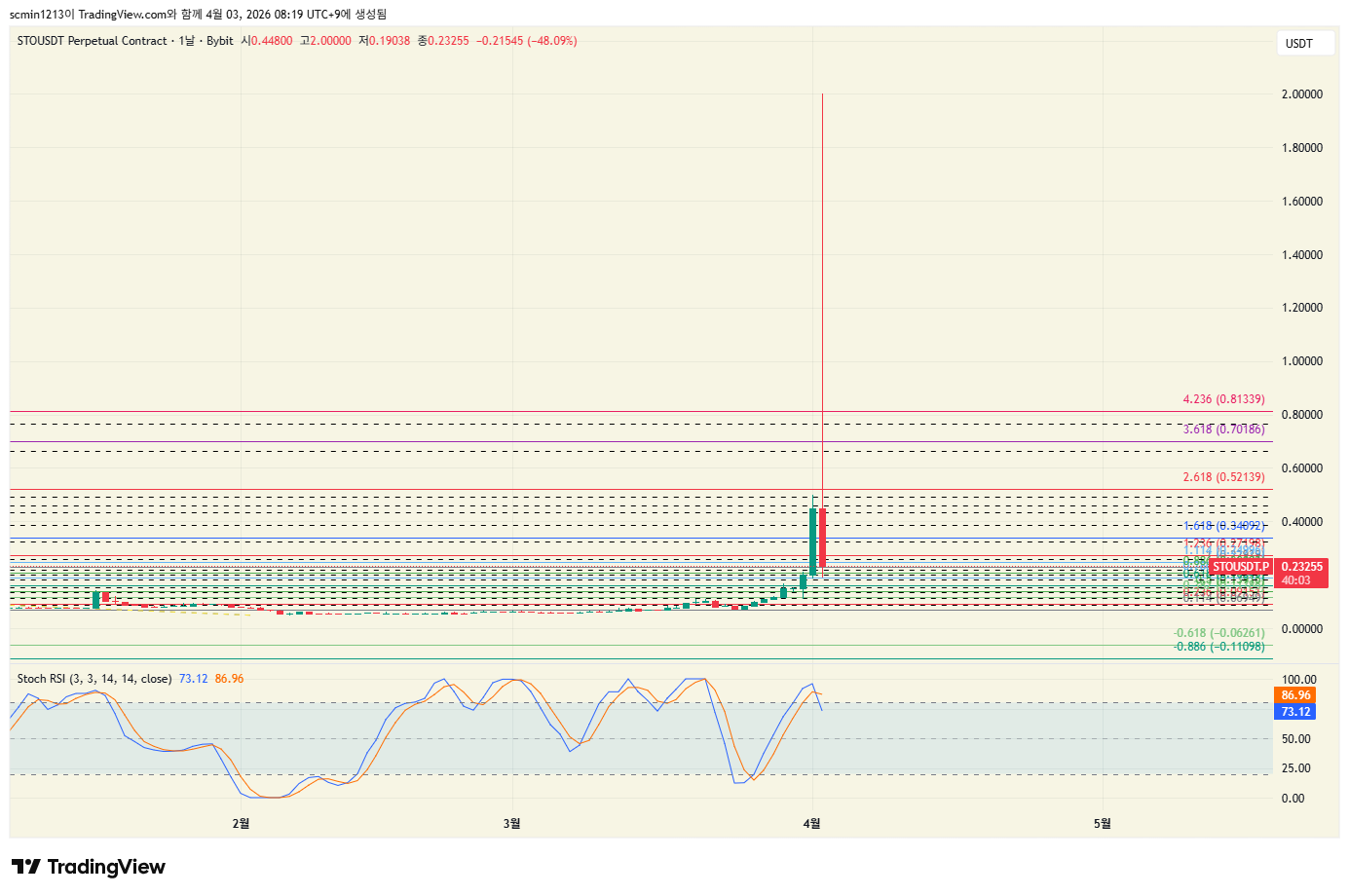The image size is (1349, 896).
Task: Click the red STOUSDT.P price tag
Action: pyautogui.click(x=1240, y=567)
